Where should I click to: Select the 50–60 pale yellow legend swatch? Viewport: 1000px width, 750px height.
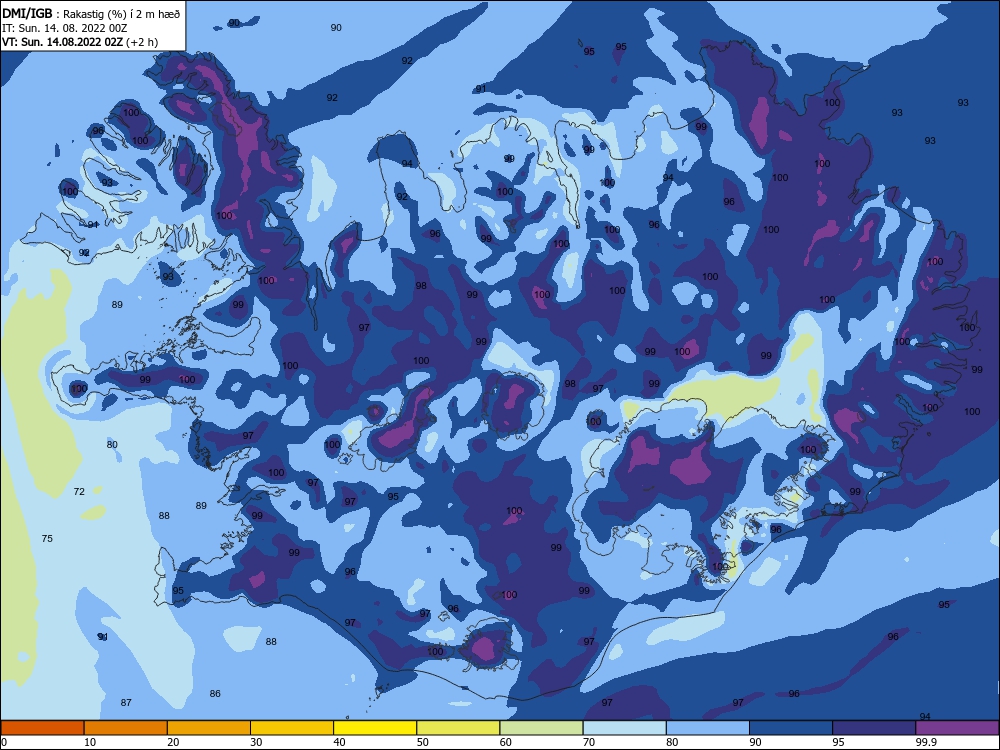(458, 728)
